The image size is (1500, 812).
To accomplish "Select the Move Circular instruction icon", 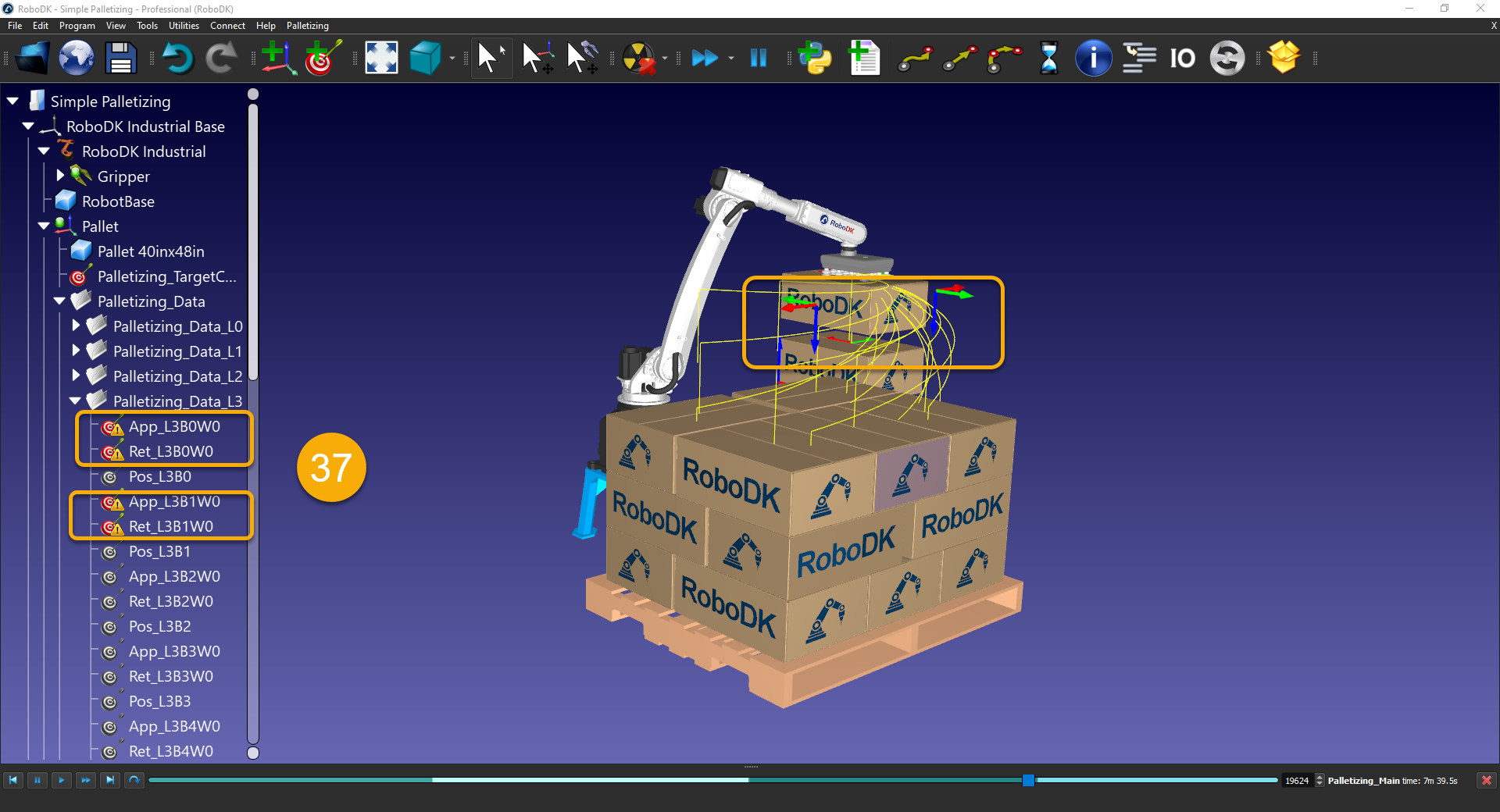I will (1003, 58).
